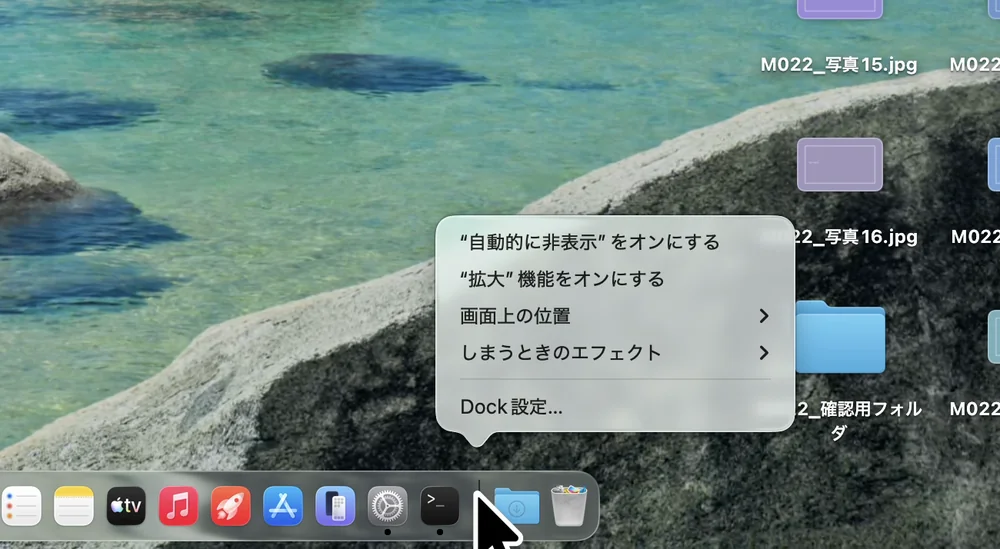
Task: Open the App Store icon
Action: pos(283,506)
